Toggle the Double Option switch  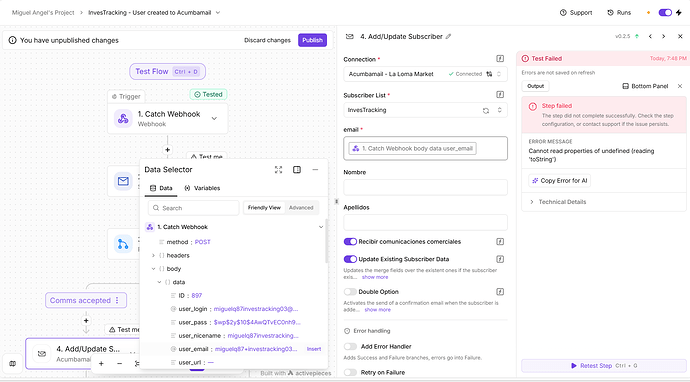[x=350, y=292]
